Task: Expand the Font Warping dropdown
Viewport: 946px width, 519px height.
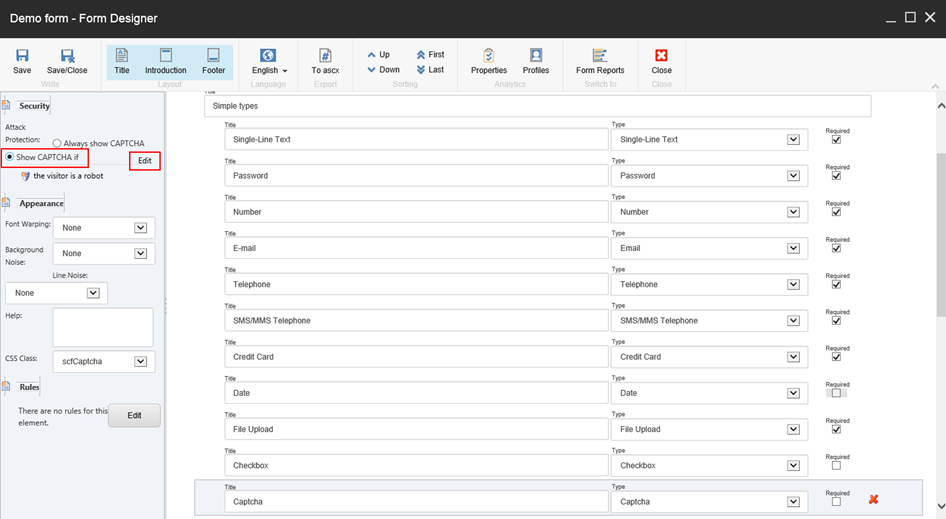Action: pos(140,228)
